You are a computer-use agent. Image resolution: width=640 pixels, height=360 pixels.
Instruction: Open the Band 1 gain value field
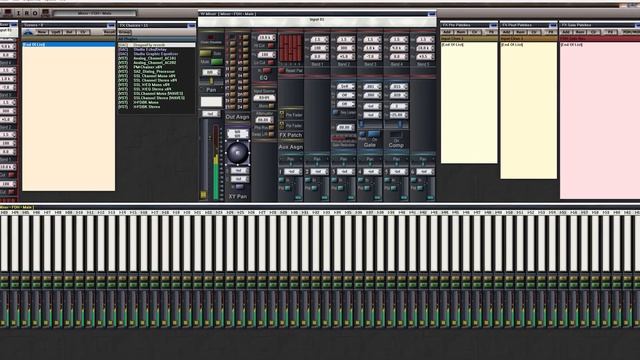click(319, 57)
